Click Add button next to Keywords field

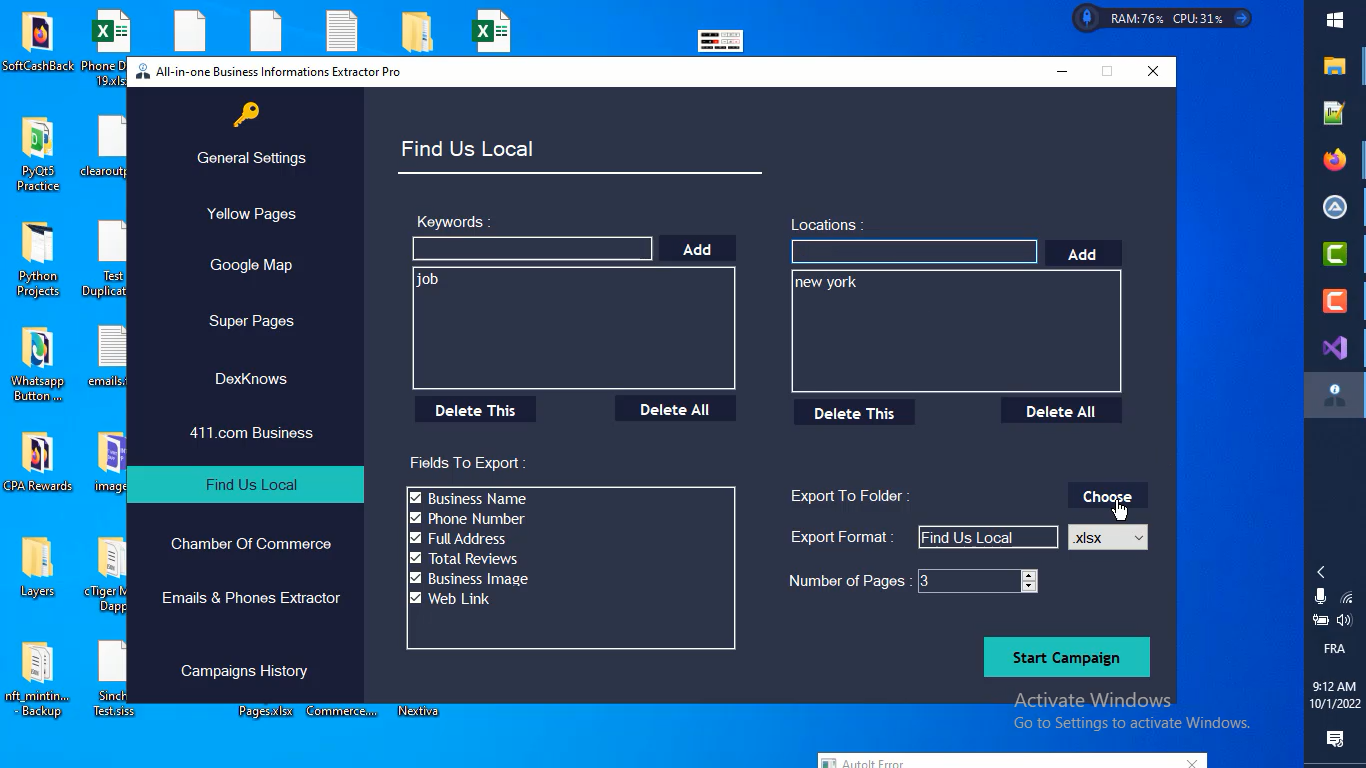(x=697, y=249)
